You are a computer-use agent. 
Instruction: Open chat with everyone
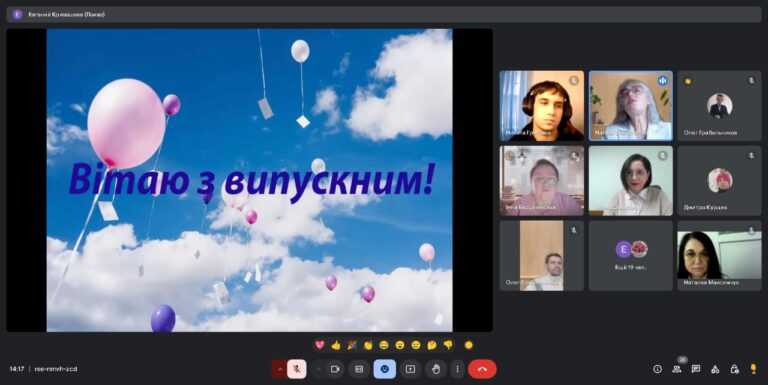(x=696, y=369)
